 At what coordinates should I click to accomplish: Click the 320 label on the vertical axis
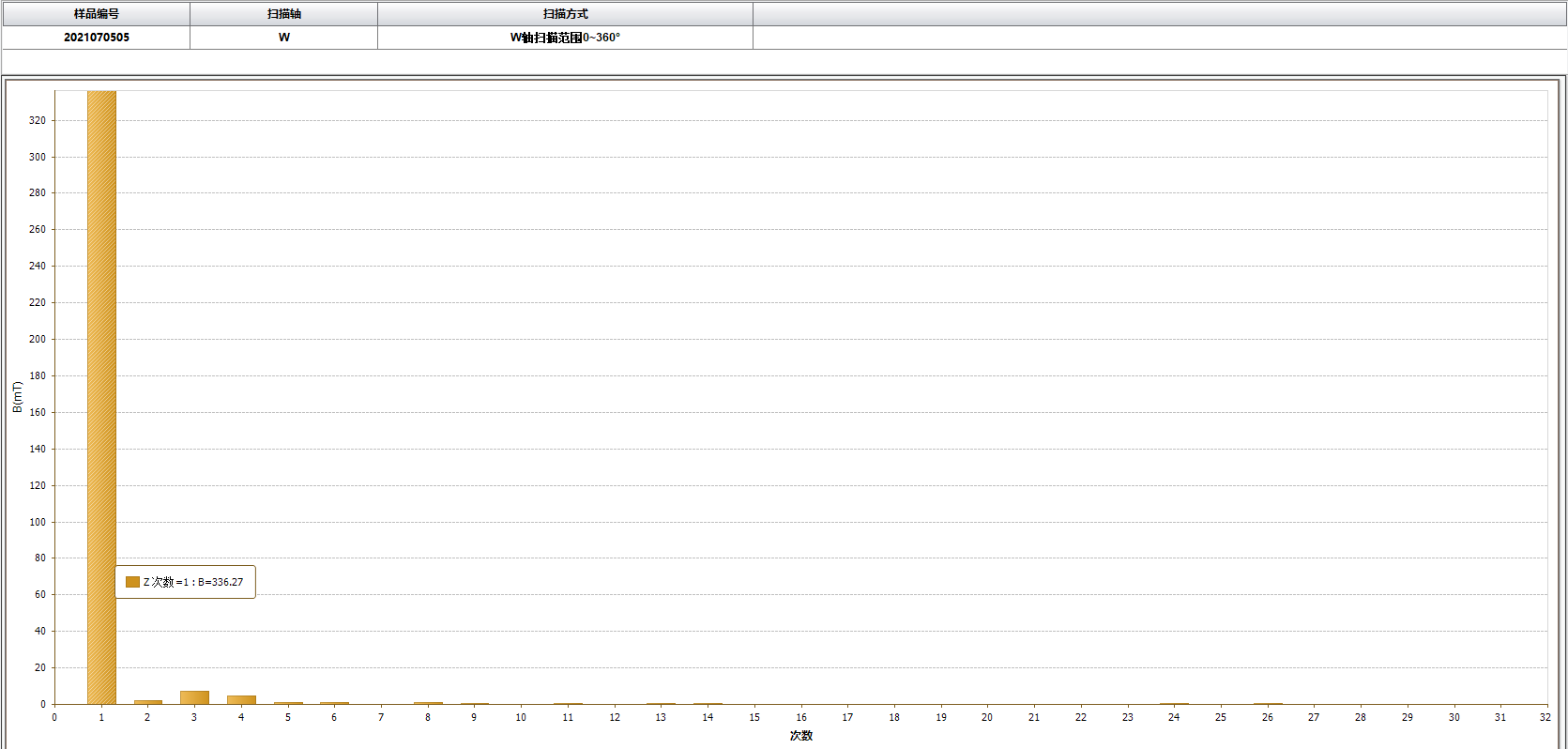coord(38,120)
